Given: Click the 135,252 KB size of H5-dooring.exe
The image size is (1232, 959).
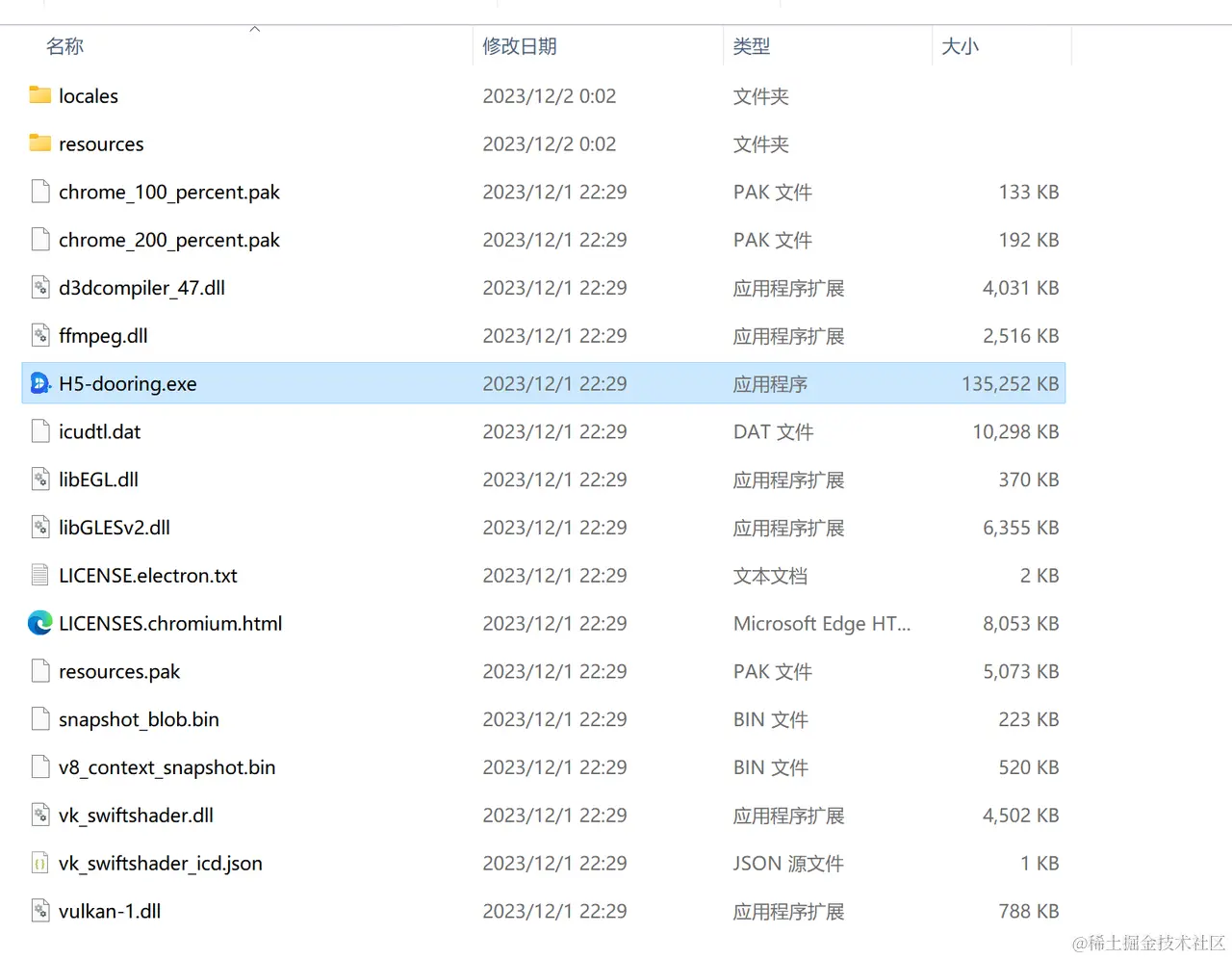Looking at the screenshot, I should tap(1010, 384).
